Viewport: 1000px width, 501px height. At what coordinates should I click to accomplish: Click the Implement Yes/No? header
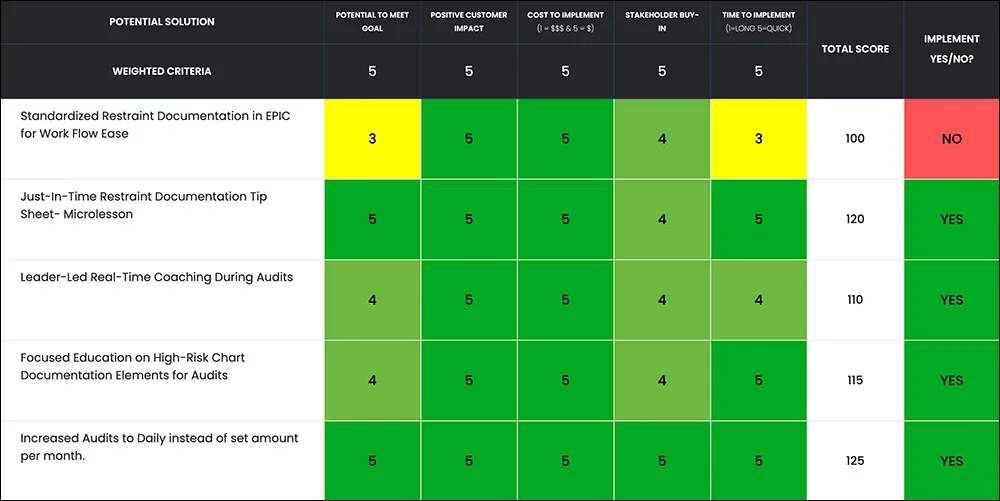tap(952, 49)
